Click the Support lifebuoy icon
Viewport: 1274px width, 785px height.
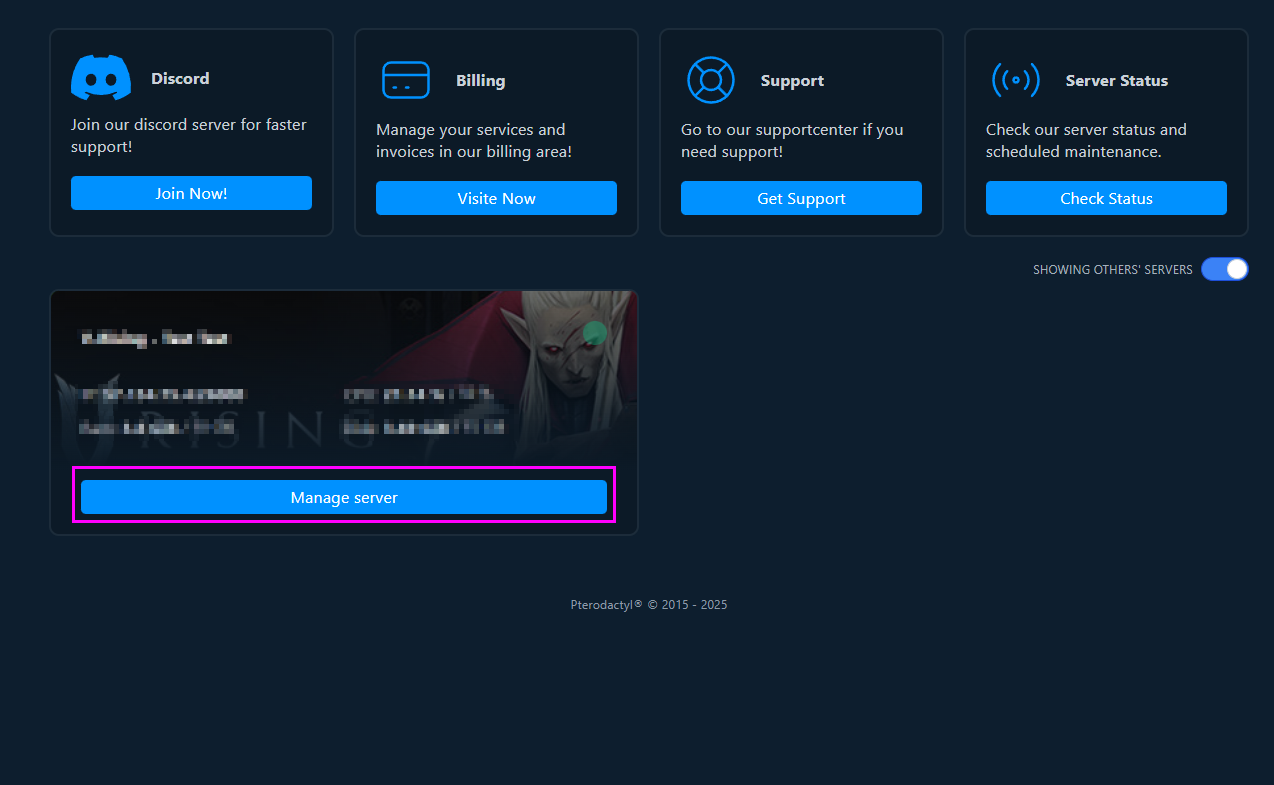711,80
